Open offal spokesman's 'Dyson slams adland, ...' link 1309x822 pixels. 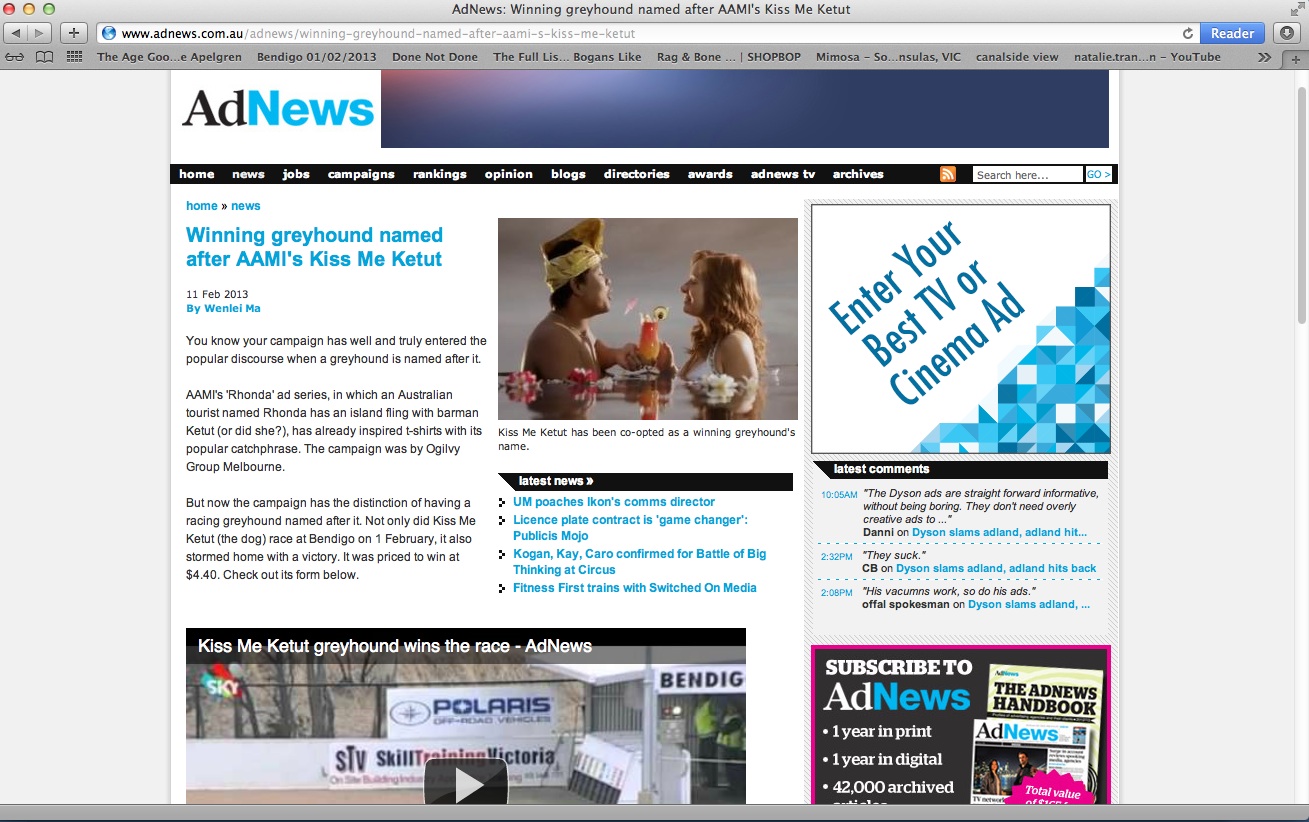1029,604
